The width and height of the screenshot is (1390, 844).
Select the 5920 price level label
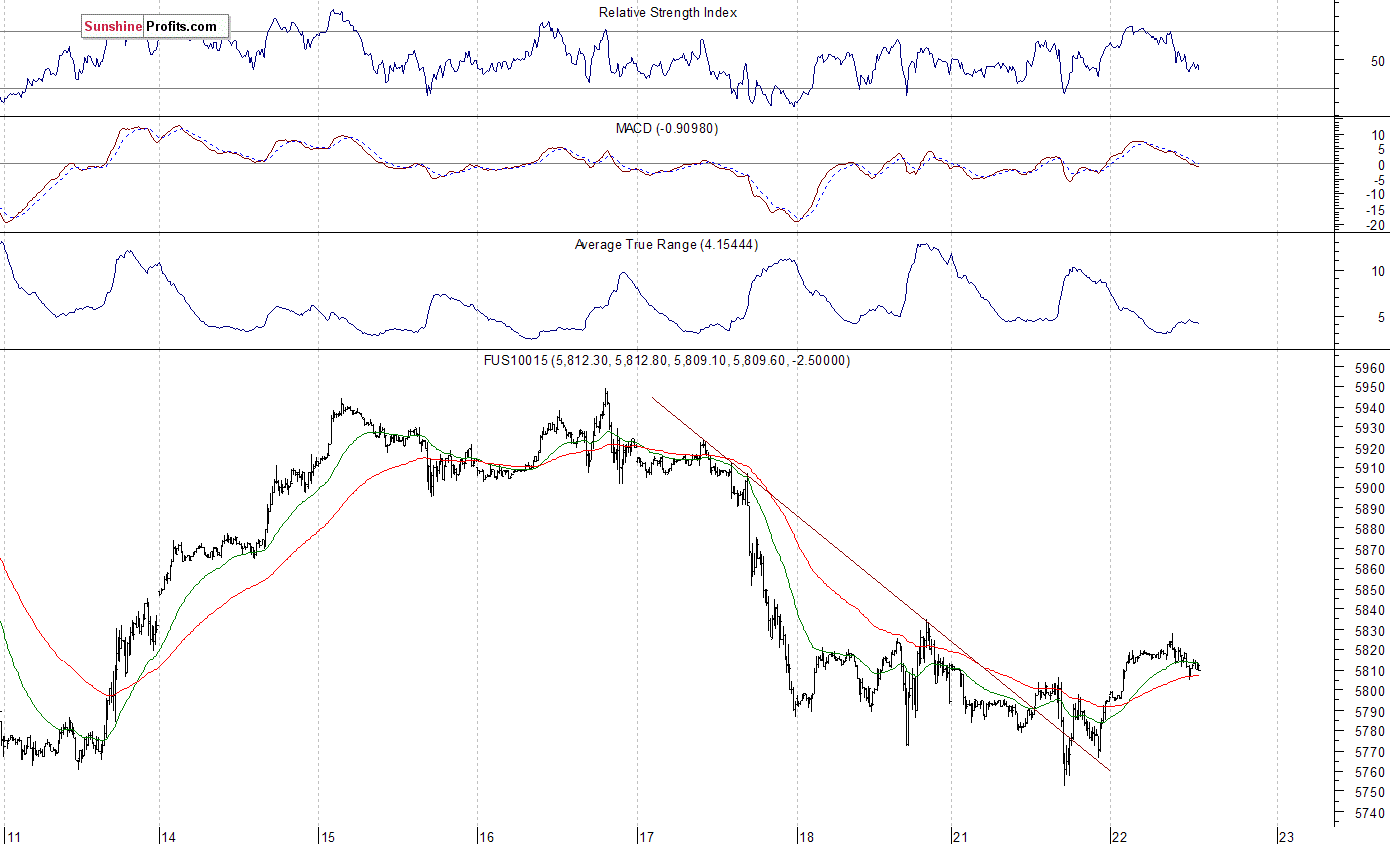[x=1370, y=449]
